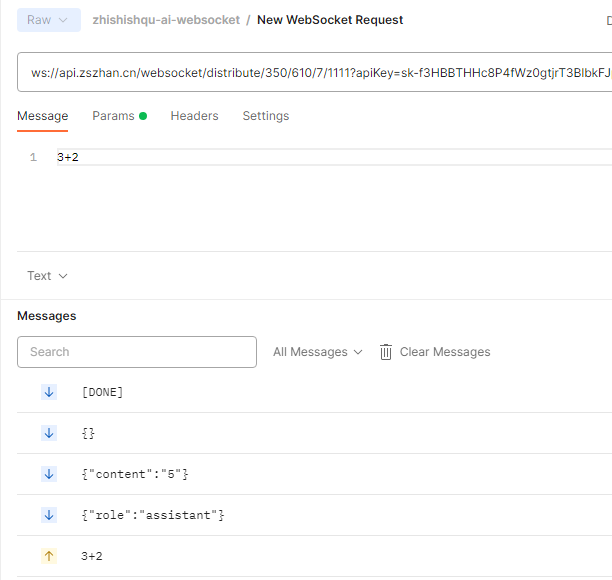Click the Raw protocol type dropdown
Viewport: 612px width, 580px height.
[48, 20]
